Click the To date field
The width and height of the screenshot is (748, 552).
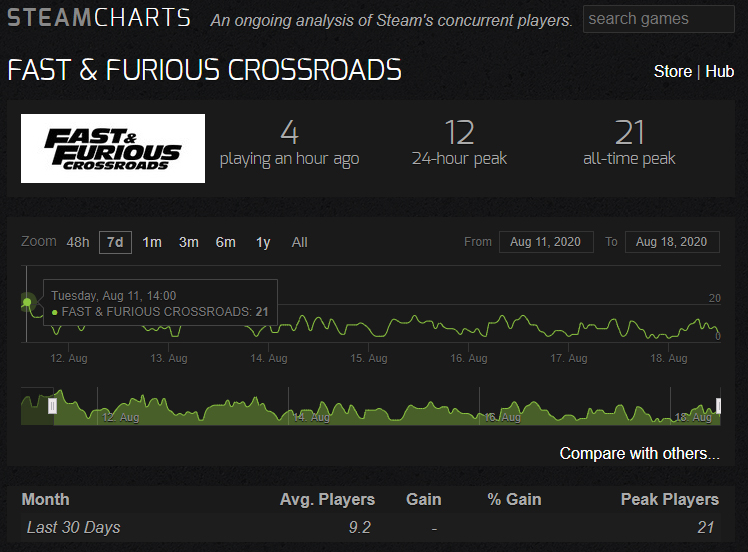(671, 242)
